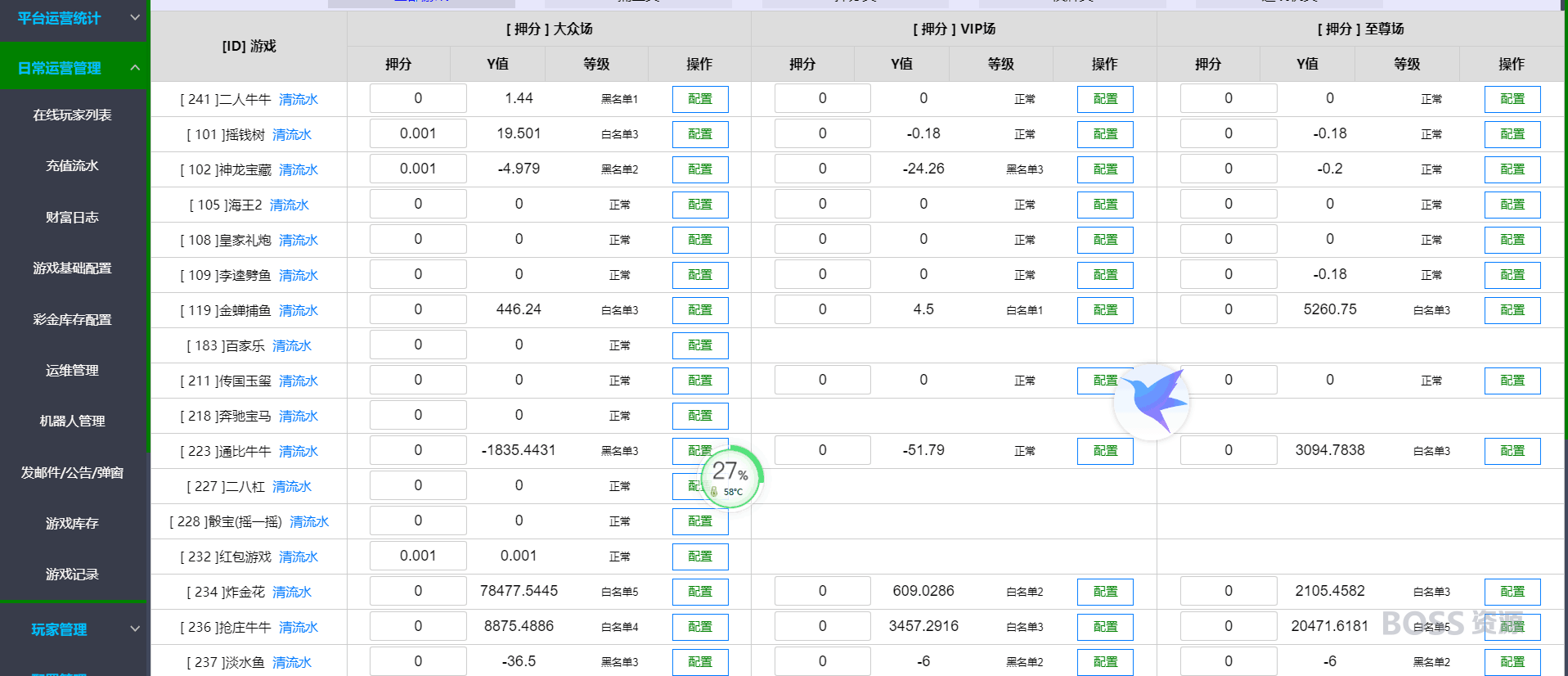The height and width of the screenshot is (676, 1568).
Task: Click the 黑名单1 level for 二人牛牛
Action: point(619,99)
